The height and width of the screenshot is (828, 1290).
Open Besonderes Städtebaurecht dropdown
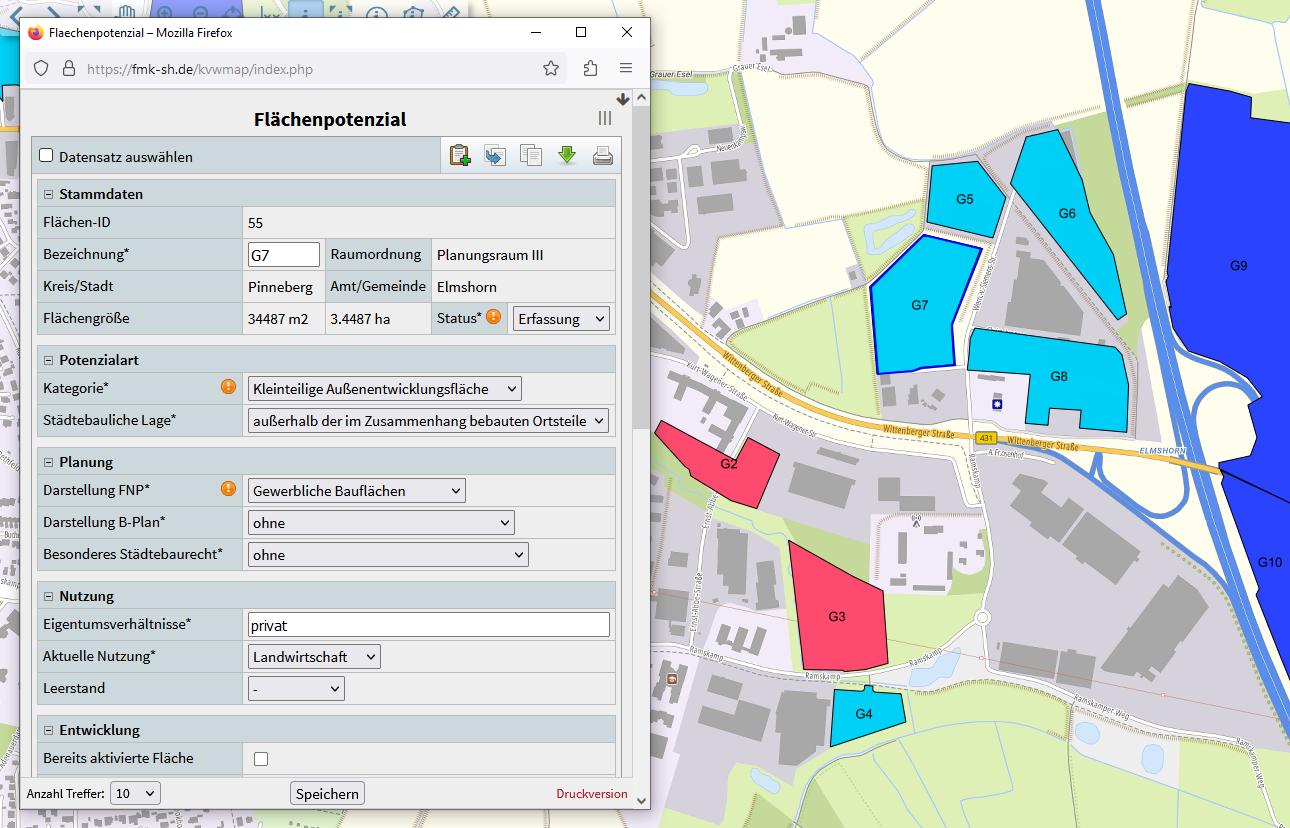tap(388, 555)
